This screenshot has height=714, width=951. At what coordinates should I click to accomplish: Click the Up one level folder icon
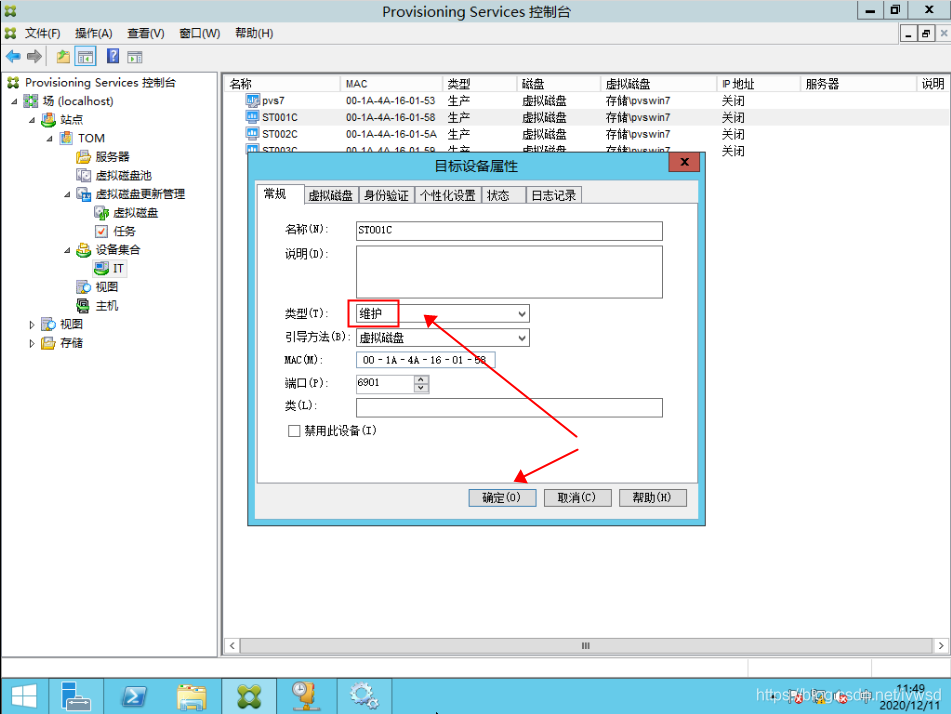(63, 57)
